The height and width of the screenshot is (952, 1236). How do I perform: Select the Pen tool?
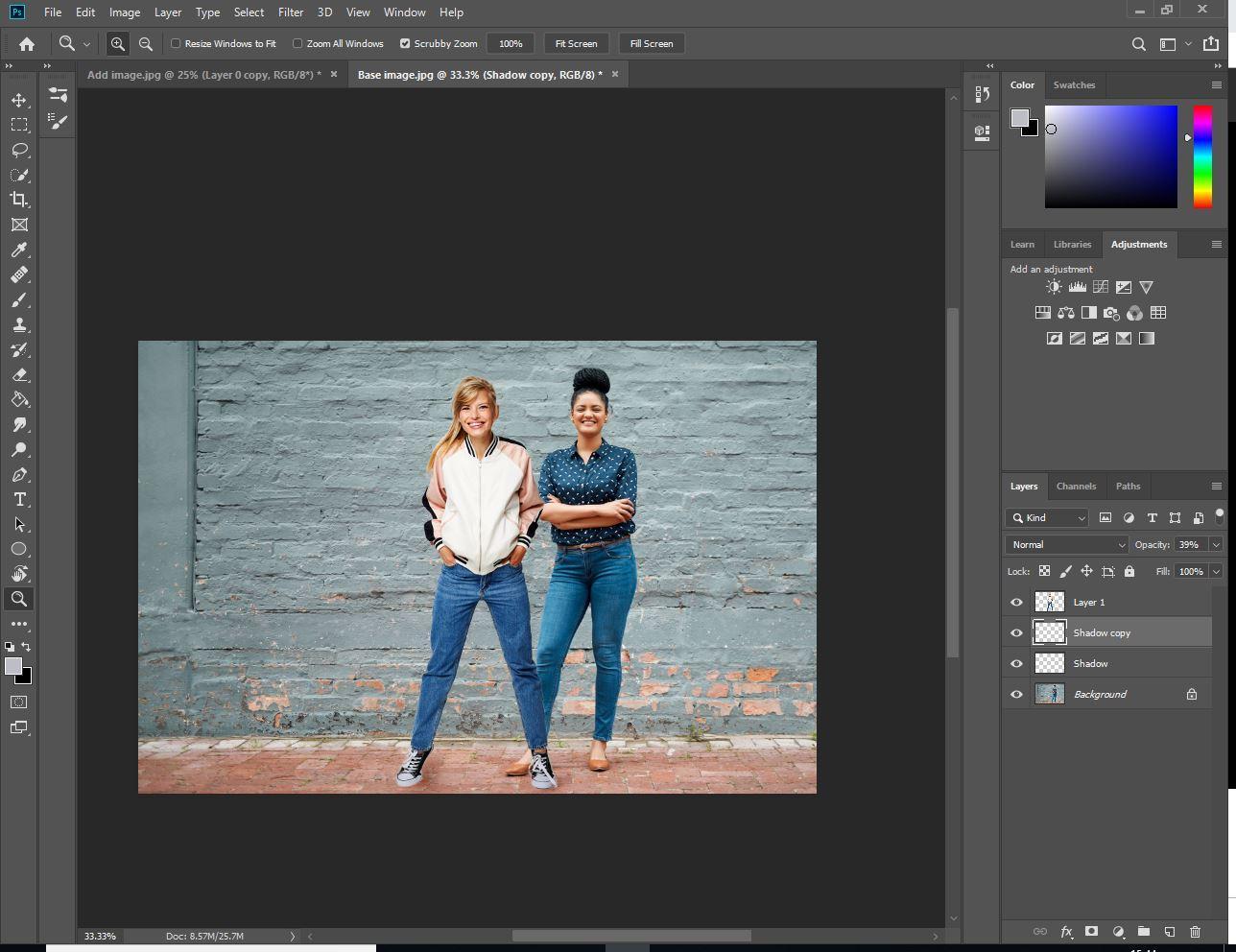click(x=19, y=474)
